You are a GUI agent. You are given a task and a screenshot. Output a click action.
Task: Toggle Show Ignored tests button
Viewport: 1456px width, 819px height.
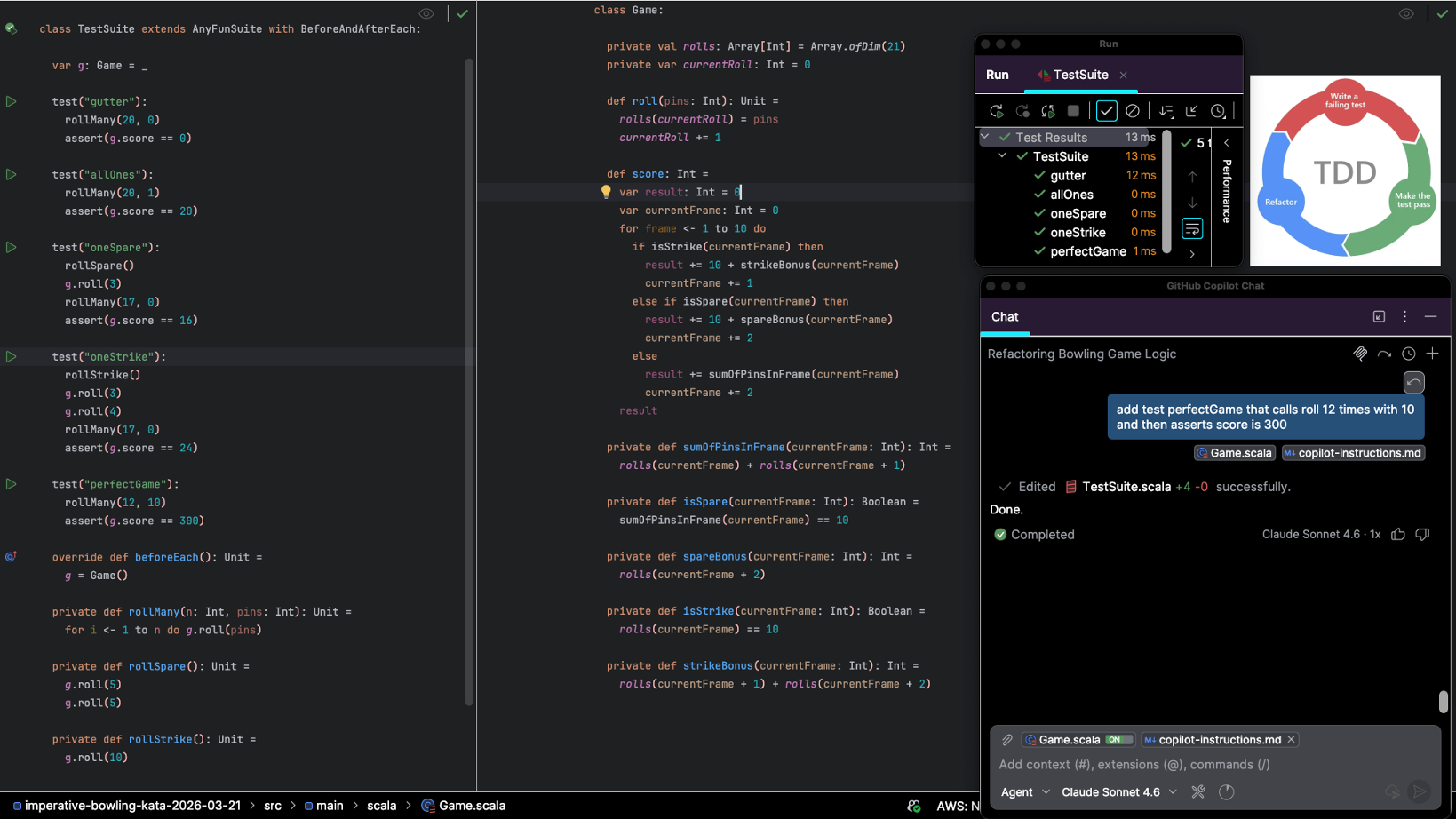(1132, 111)
